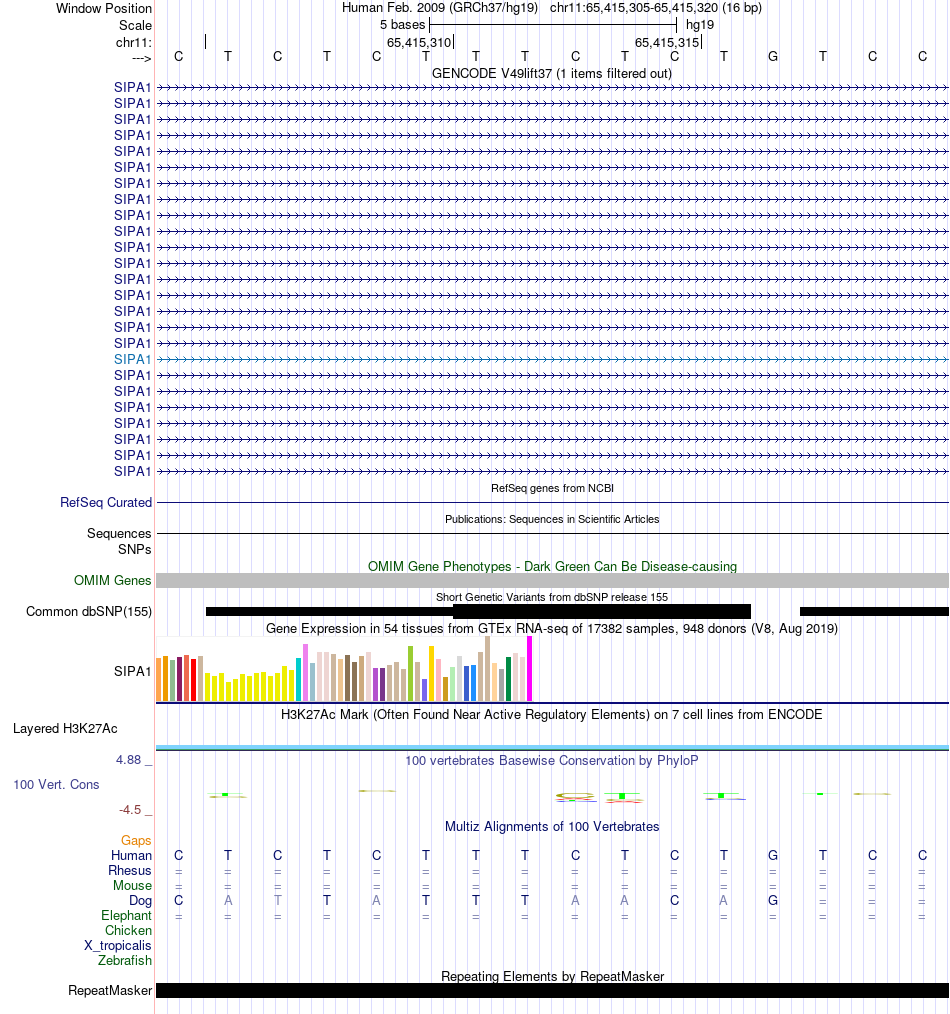950x1014 pixels.
Task: Open the RefSeq Curated track label
Action: 106,502
